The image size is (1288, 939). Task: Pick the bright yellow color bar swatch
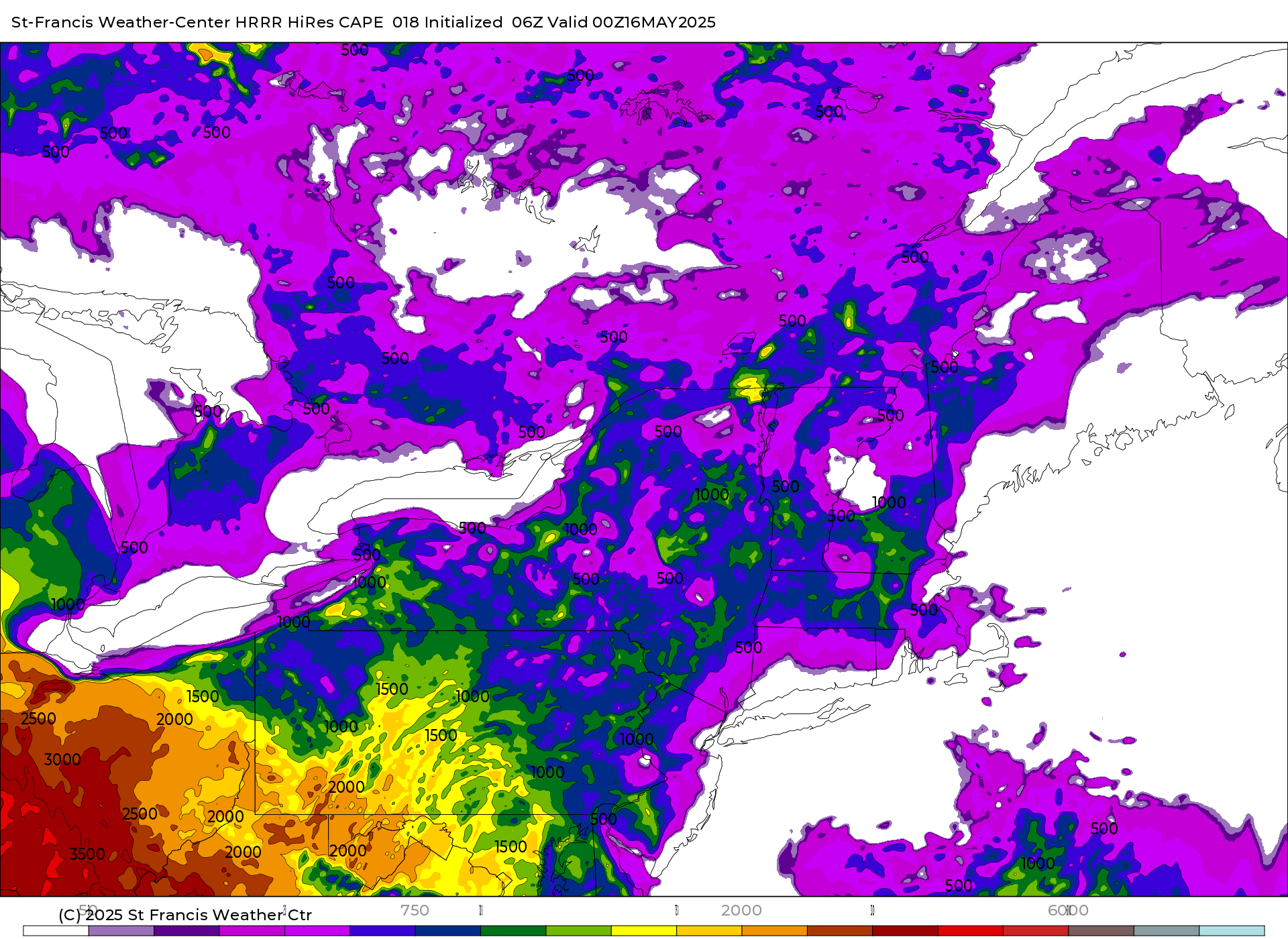pos(644,931)
